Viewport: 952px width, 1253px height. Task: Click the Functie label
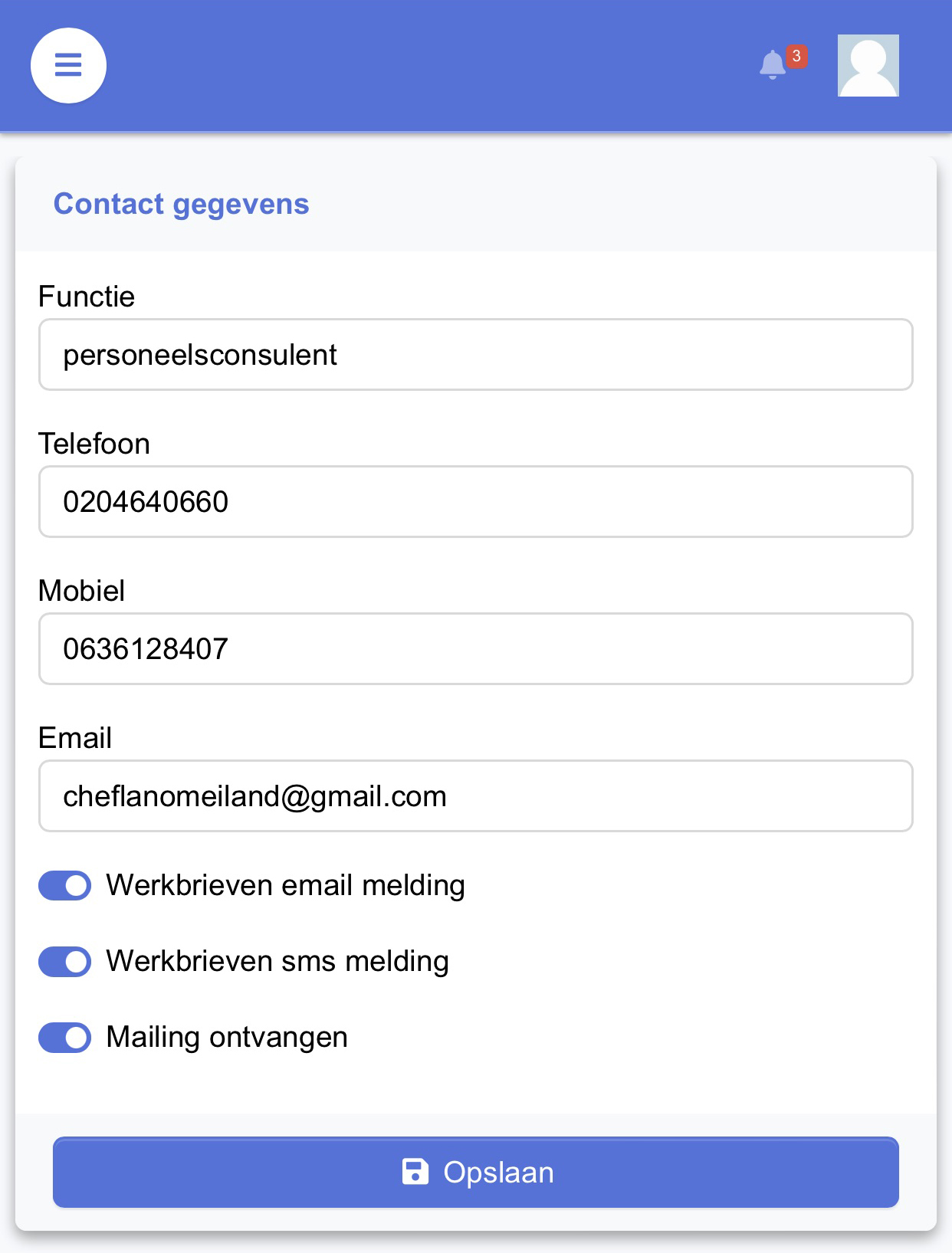(x=87, y=297)
